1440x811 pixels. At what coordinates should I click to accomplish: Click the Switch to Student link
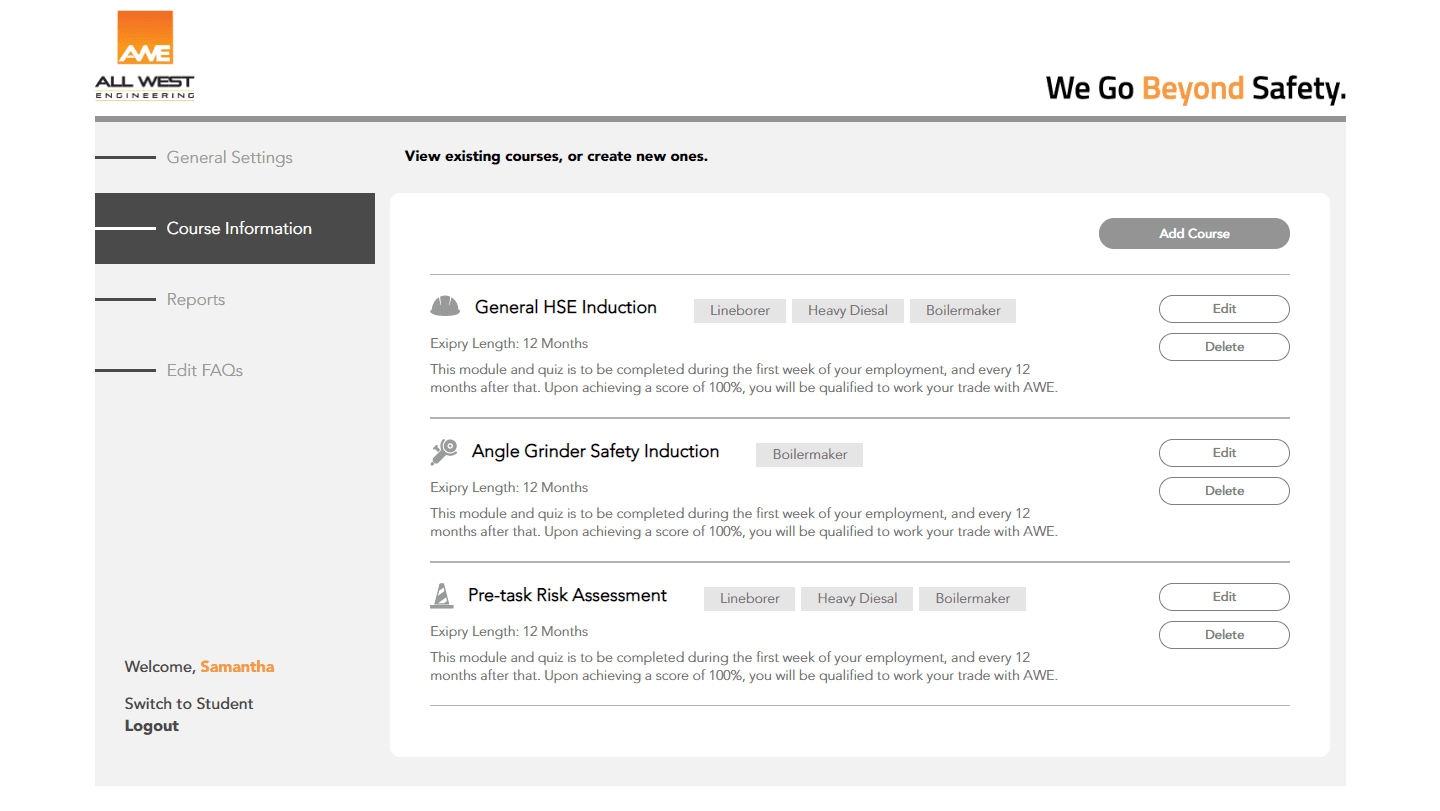(189, 703)
